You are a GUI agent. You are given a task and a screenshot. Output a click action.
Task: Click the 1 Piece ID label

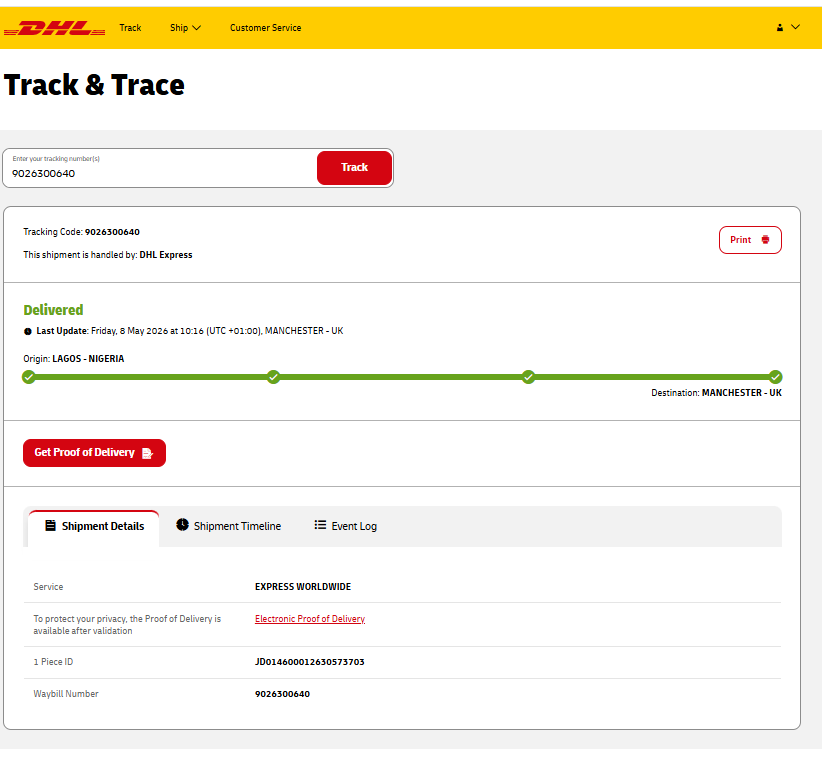click(53, 662)
